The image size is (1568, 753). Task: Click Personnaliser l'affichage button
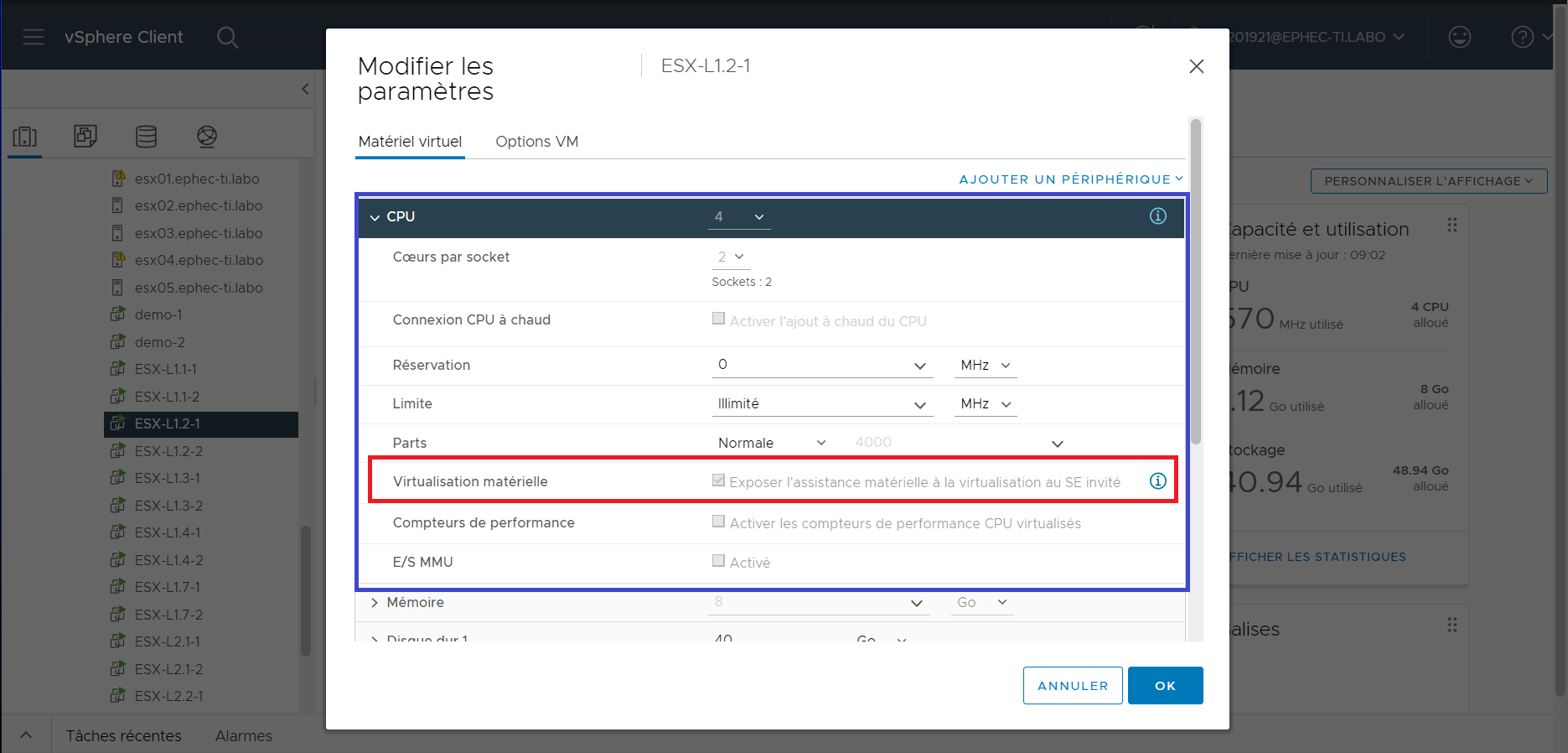click(1428, 181)
